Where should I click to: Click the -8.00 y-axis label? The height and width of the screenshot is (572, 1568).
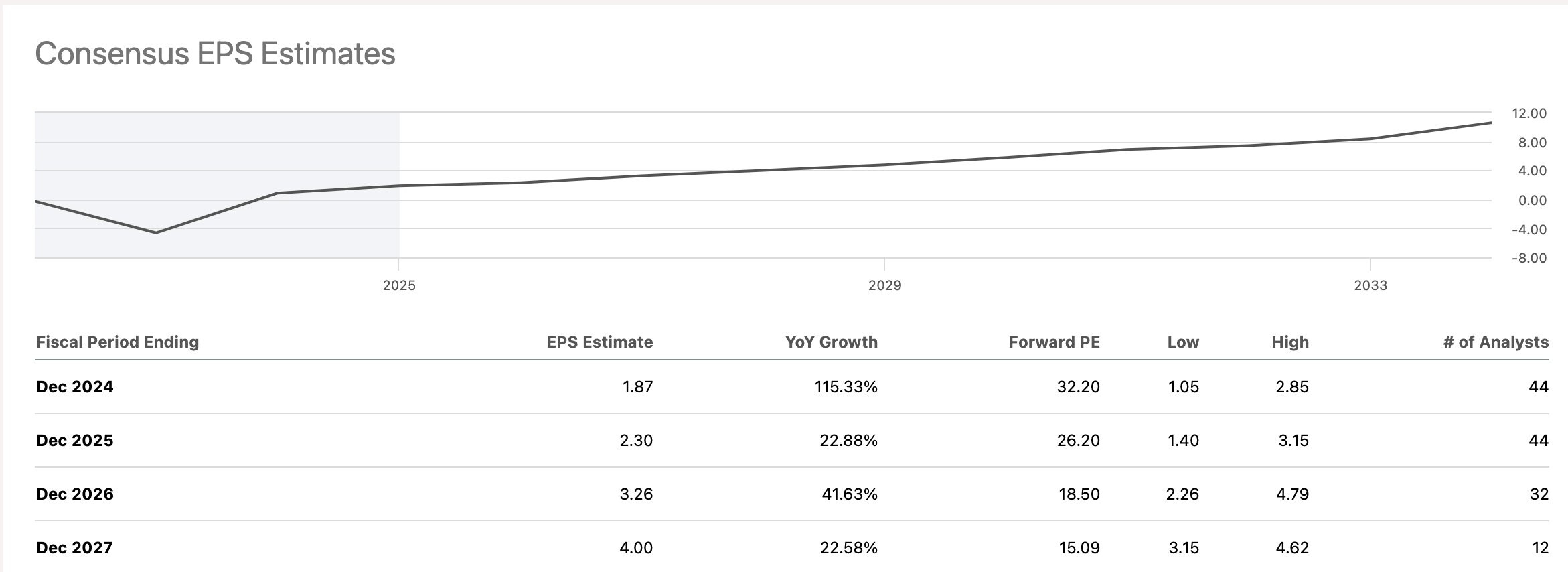[1529, 258]
